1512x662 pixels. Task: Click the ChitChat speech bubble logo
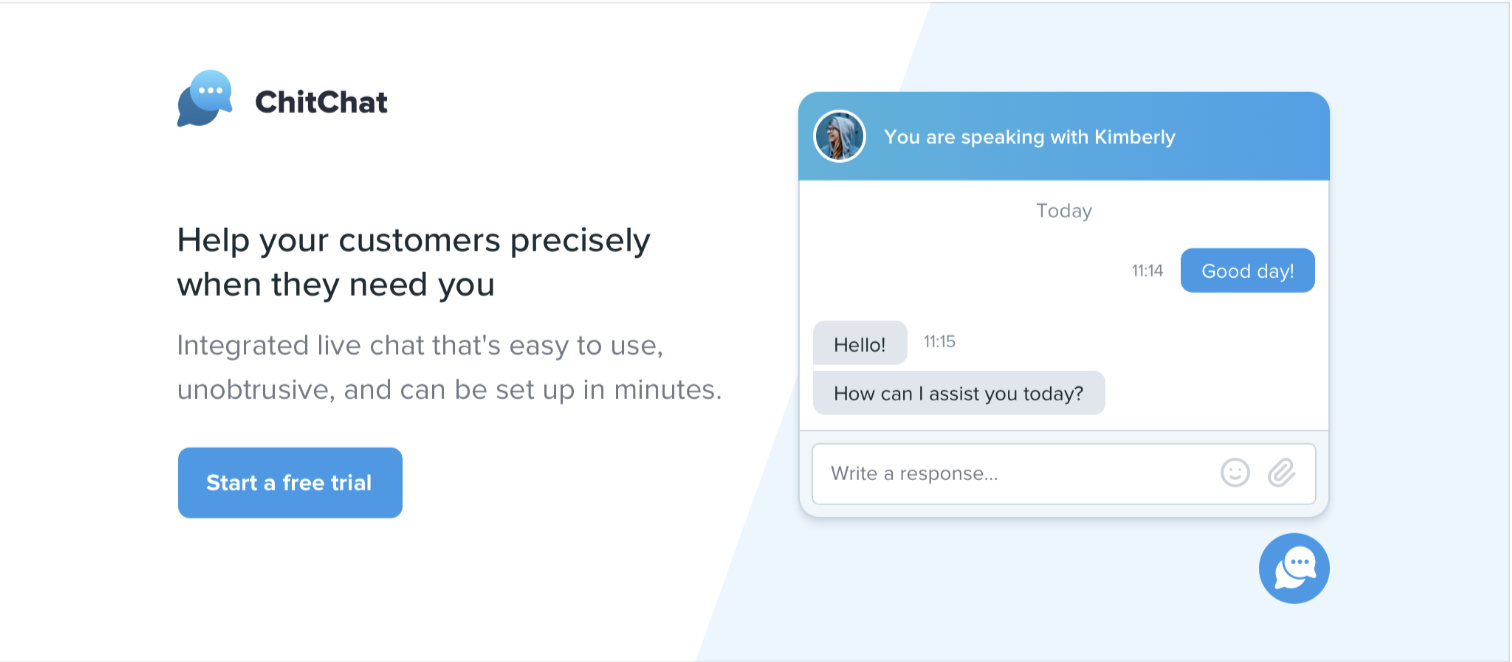coord(205,98)
